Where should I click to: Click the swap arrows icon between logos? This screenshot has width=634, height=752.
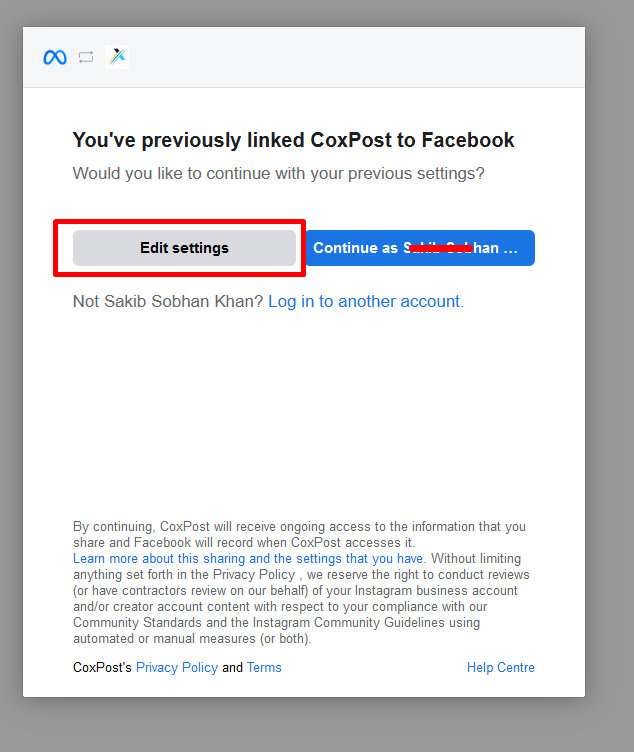(x=86, y=57)
